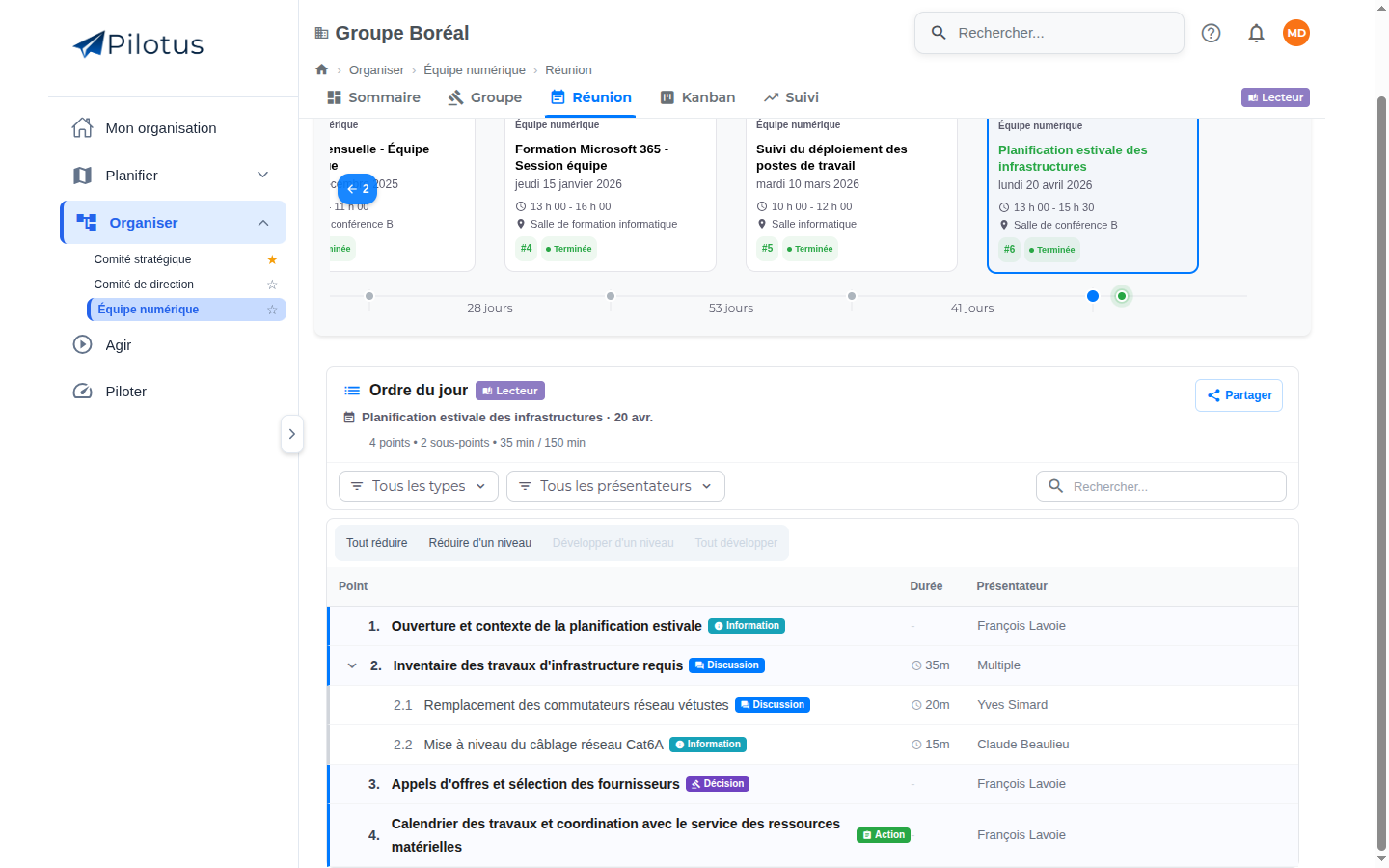Select the Réunion tab
The image size is (1389, 868).
click(x=590, y=97)
